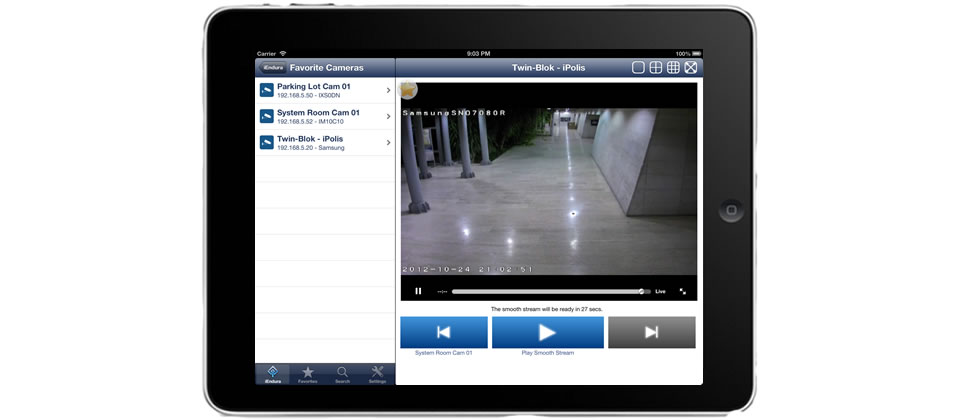Go back with the iEndura button

272,68
